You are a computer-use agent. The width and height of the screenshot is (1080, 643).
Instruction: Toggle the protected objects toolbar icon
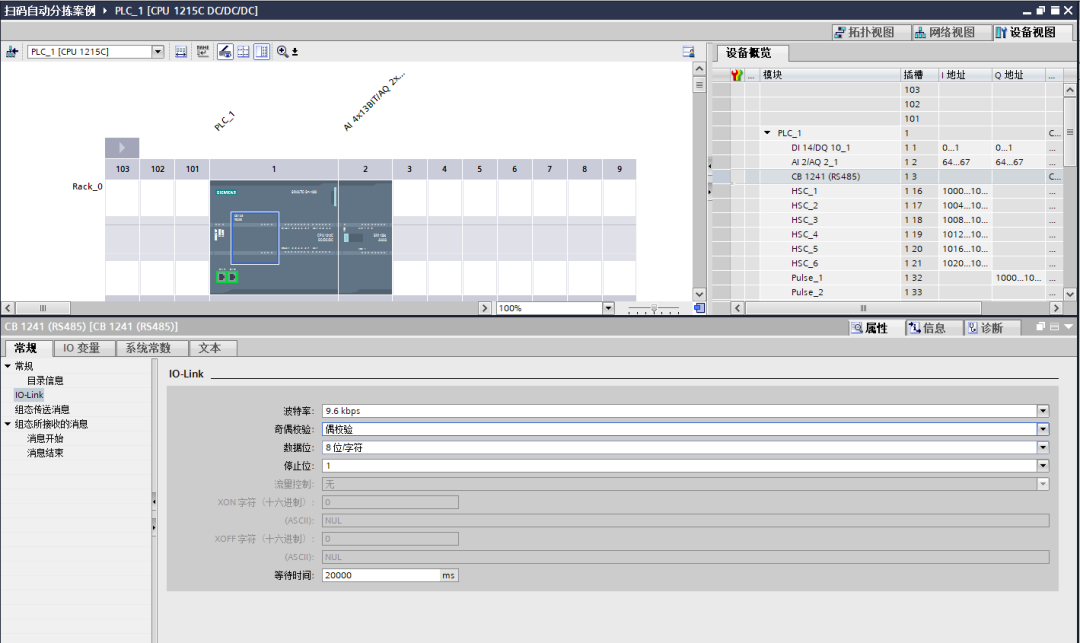click(225, 52)
